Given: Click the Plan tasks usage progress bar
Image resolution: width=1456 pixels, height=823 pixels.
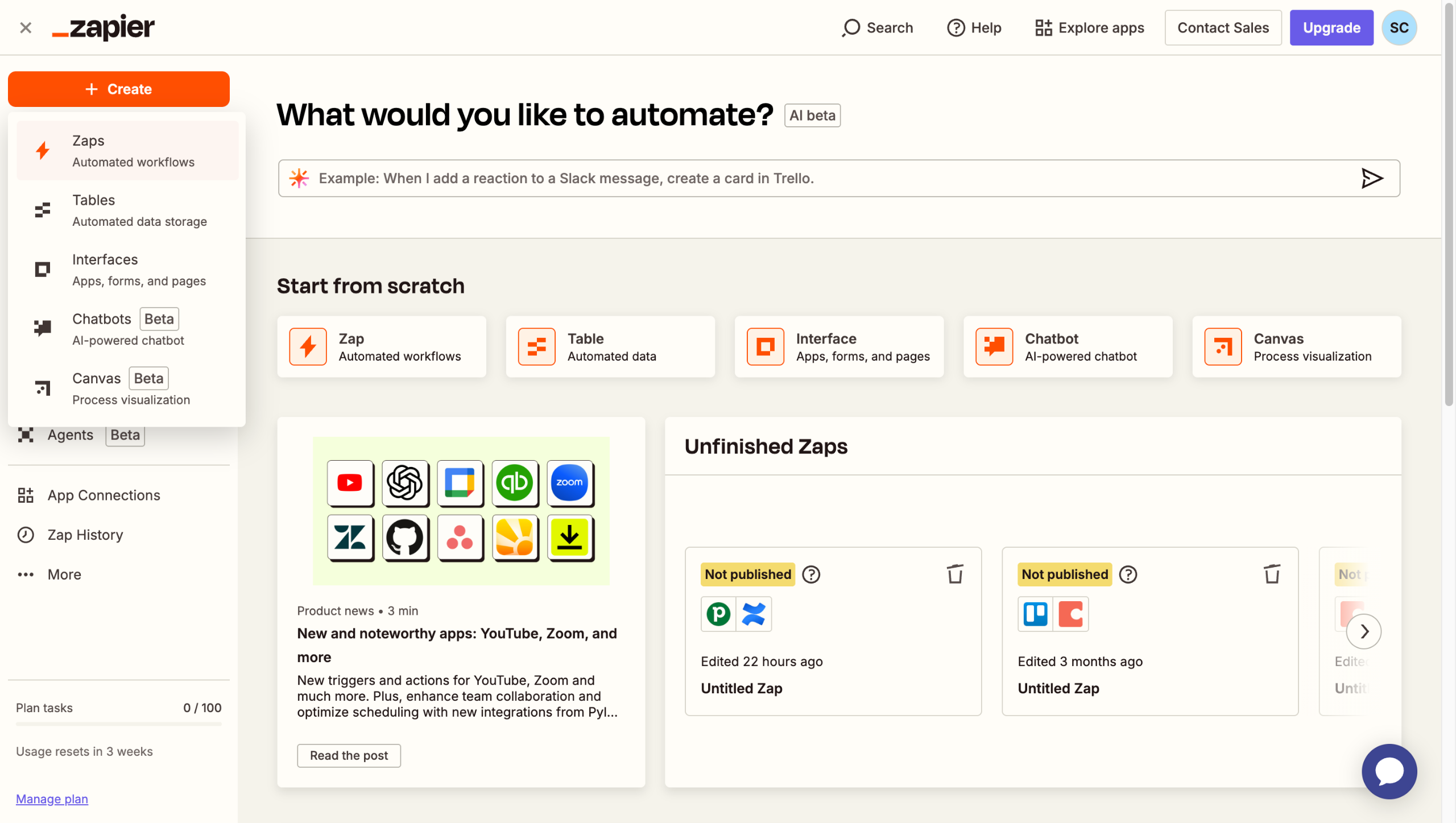Looking at the screenshot, I should point(119,724).
